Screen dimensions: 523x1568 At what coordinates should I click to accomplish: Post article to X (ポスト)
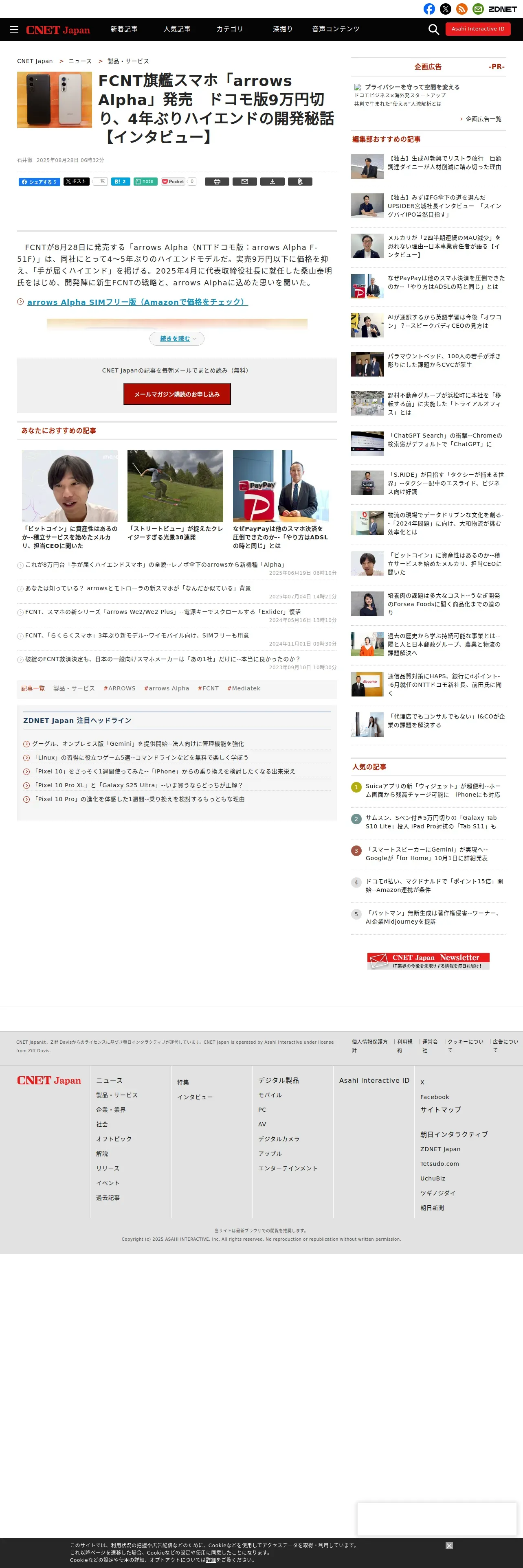pos(76,182)
